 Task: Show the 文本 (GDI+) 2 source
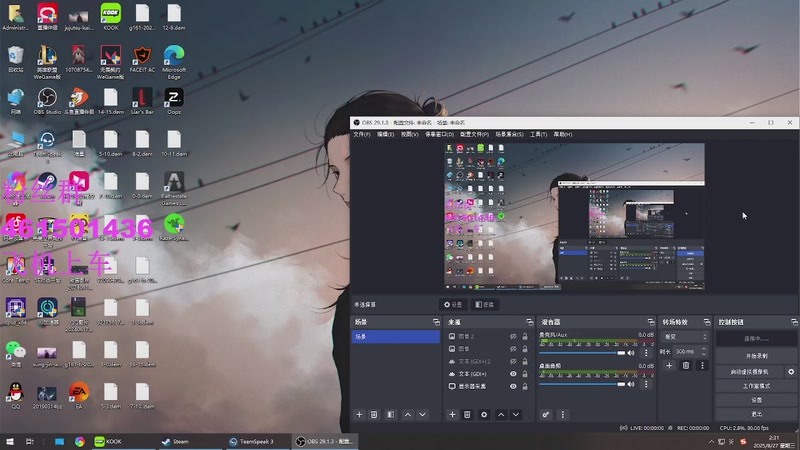click(513, 361)
